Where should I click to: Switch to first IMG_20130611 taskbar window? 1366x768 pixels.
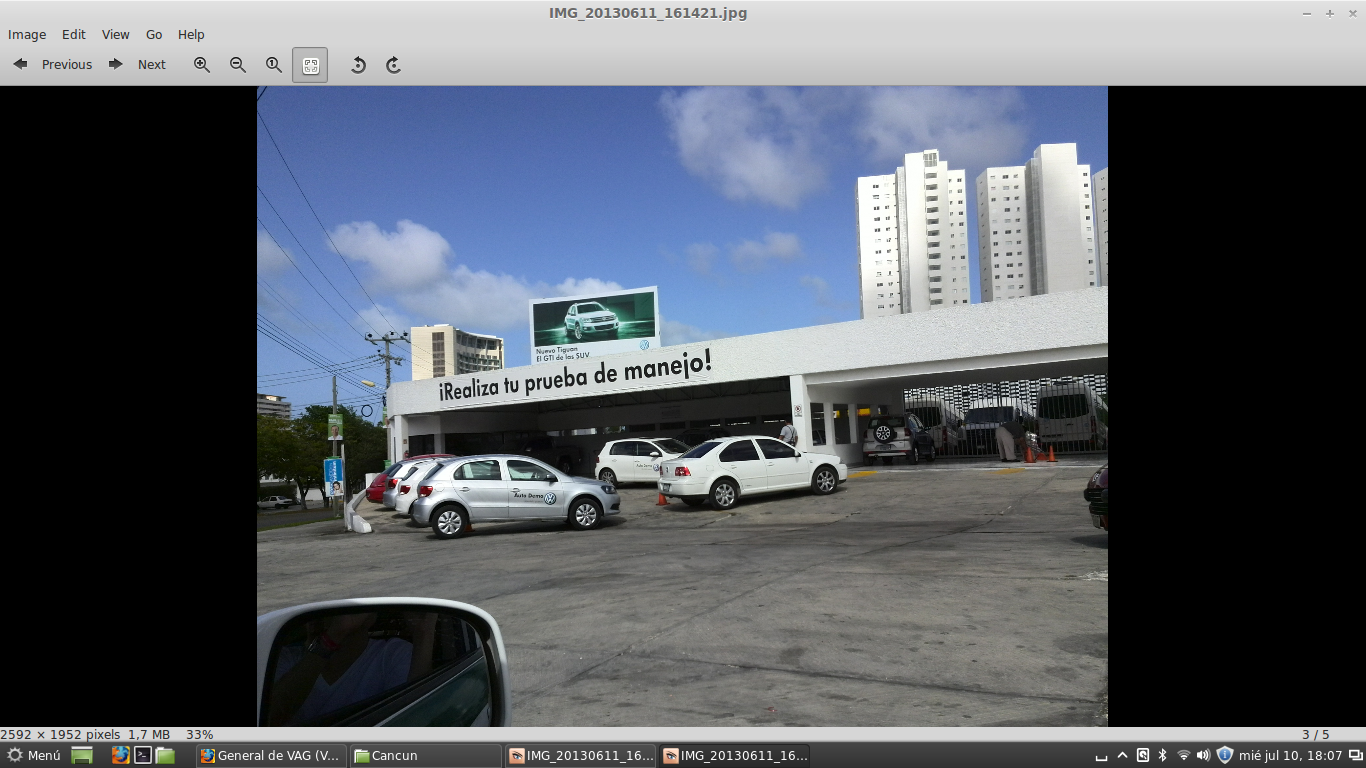click(x=580, y=755)
